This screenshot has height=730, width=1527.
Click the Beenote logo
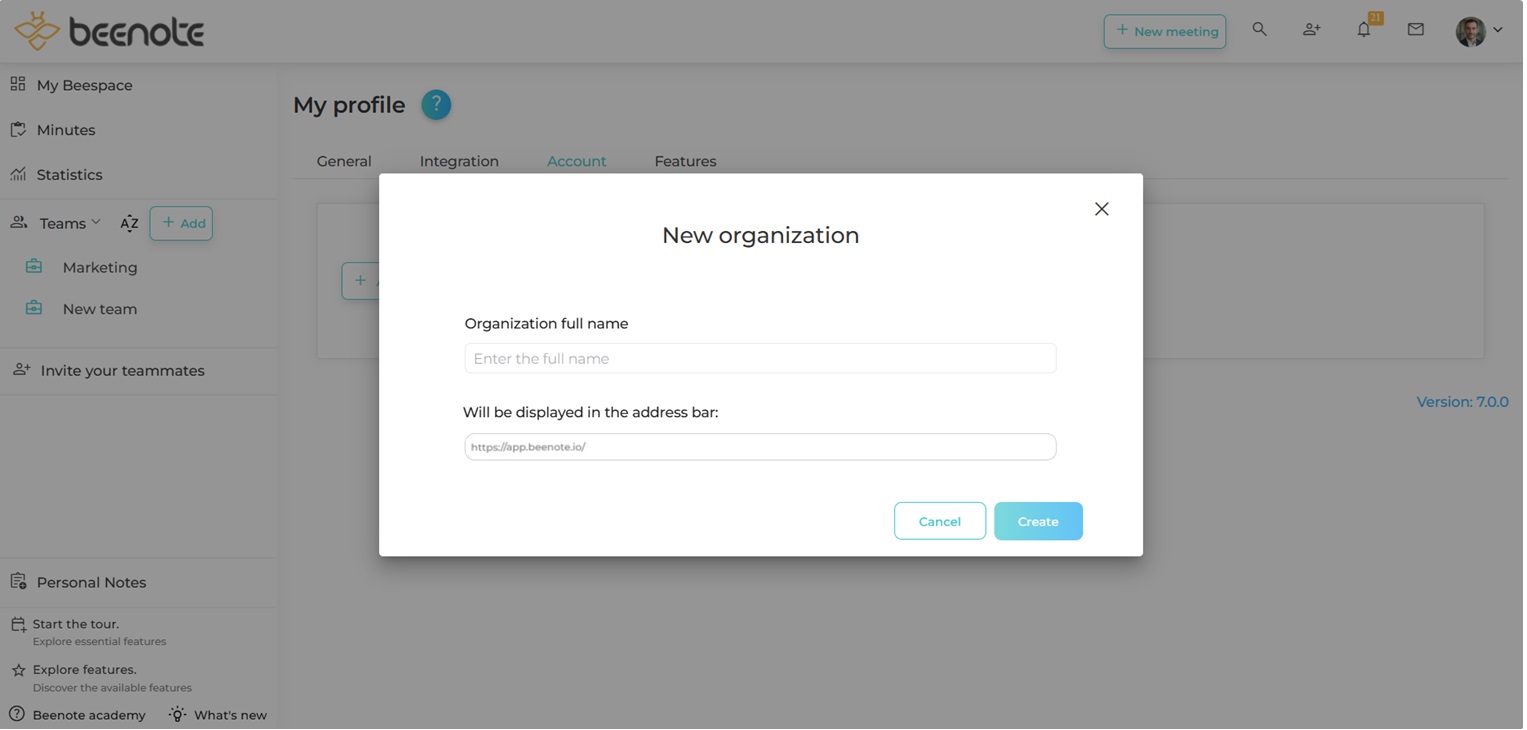109,32
